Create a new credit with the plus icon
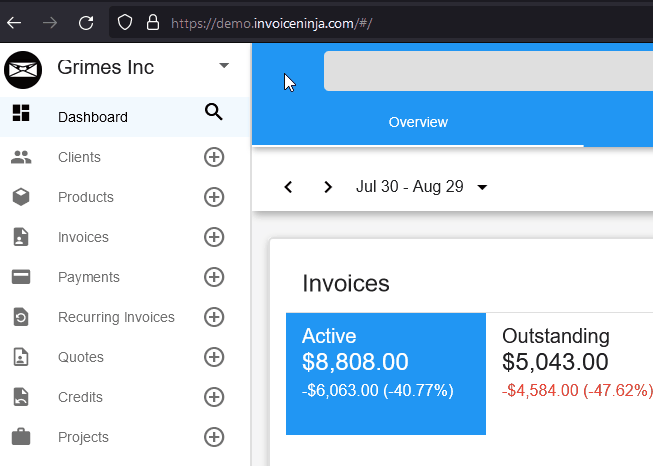The width and height of the screenshot is (653, 466). (x=214, y=397)
